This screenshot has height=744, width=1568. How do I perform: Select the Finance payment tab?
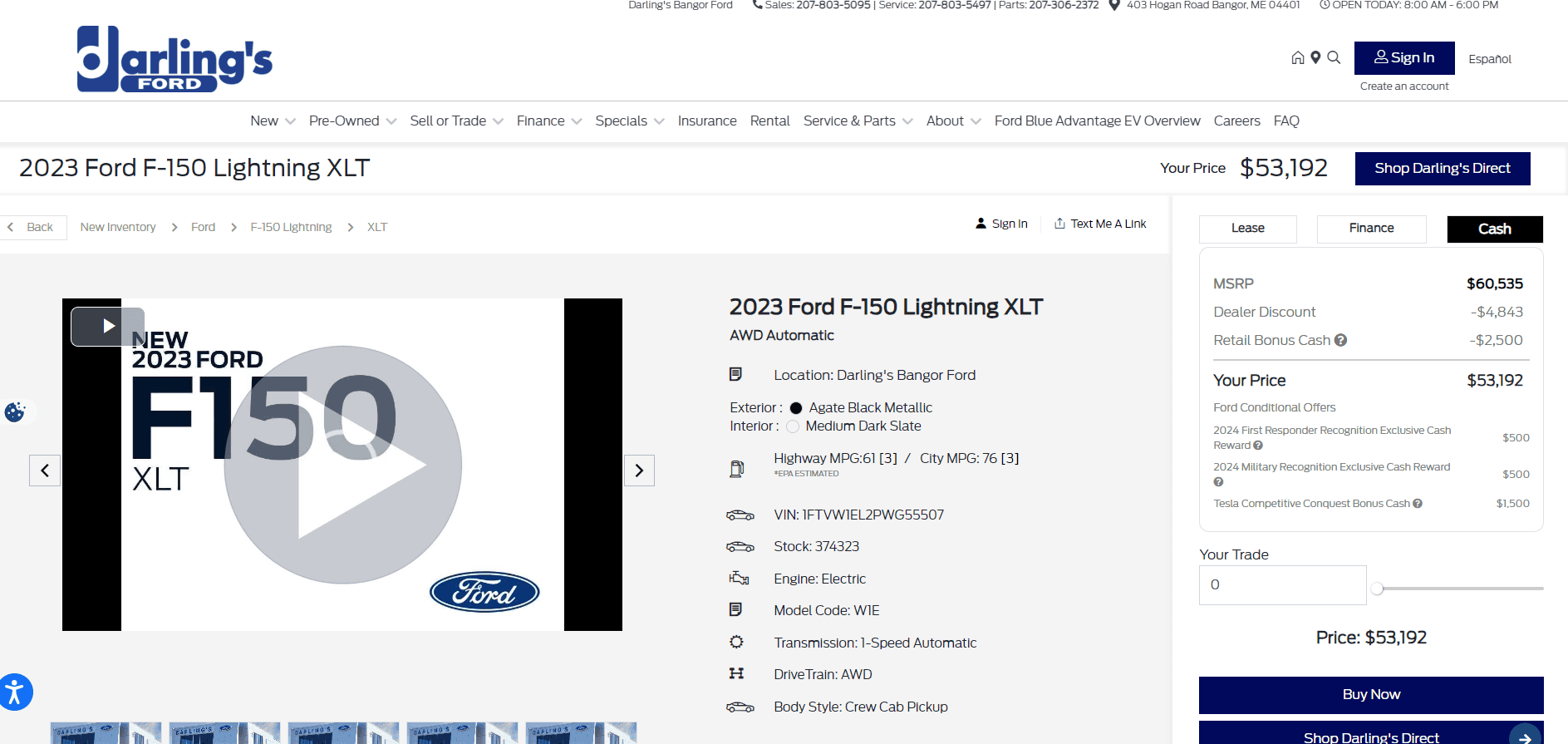(x=1371, y=229)
